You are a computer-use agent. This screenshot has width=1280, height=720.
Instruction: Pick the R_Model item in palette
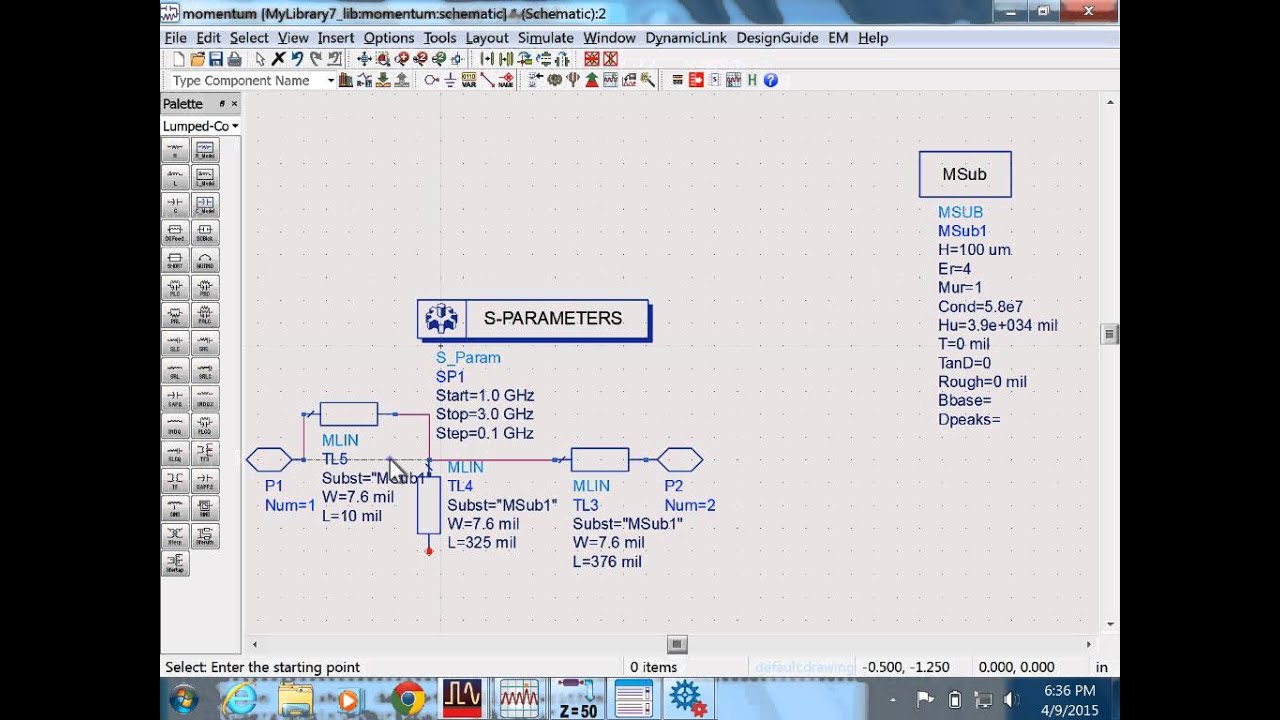click(x=204, y=150)
